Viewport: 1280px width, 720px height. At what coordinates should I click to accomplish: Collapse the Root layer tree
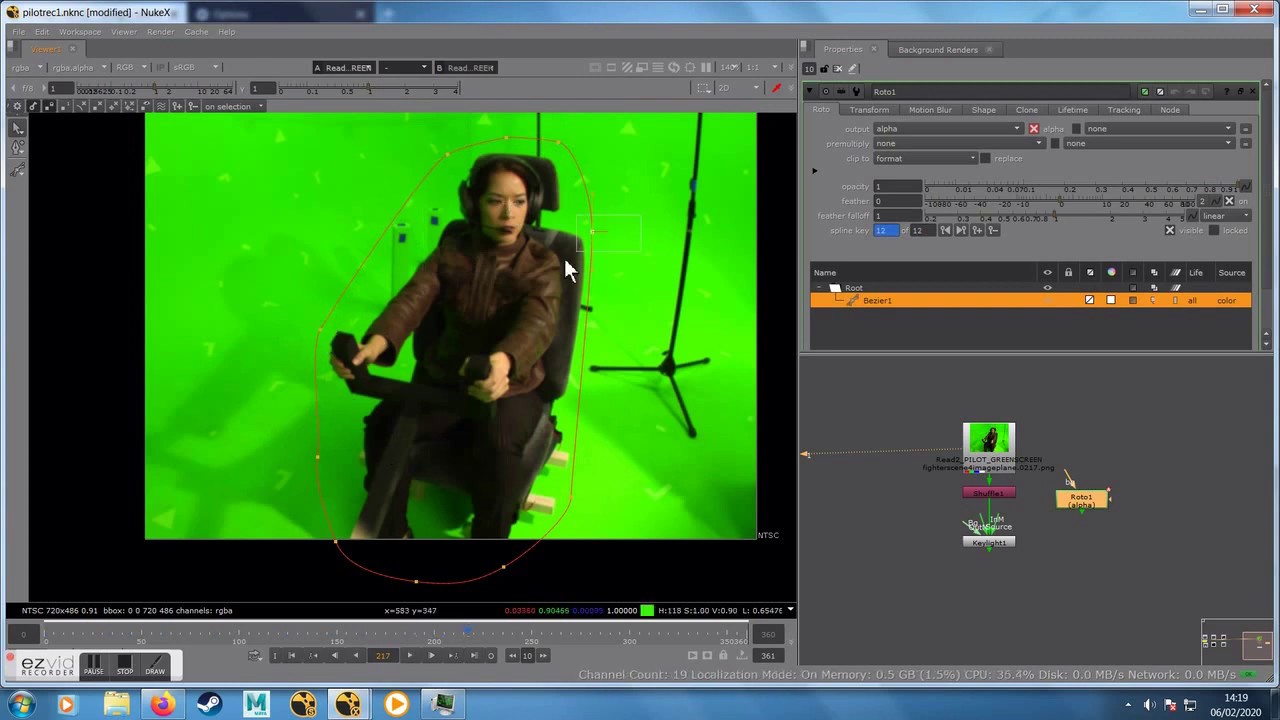[820, 288]
